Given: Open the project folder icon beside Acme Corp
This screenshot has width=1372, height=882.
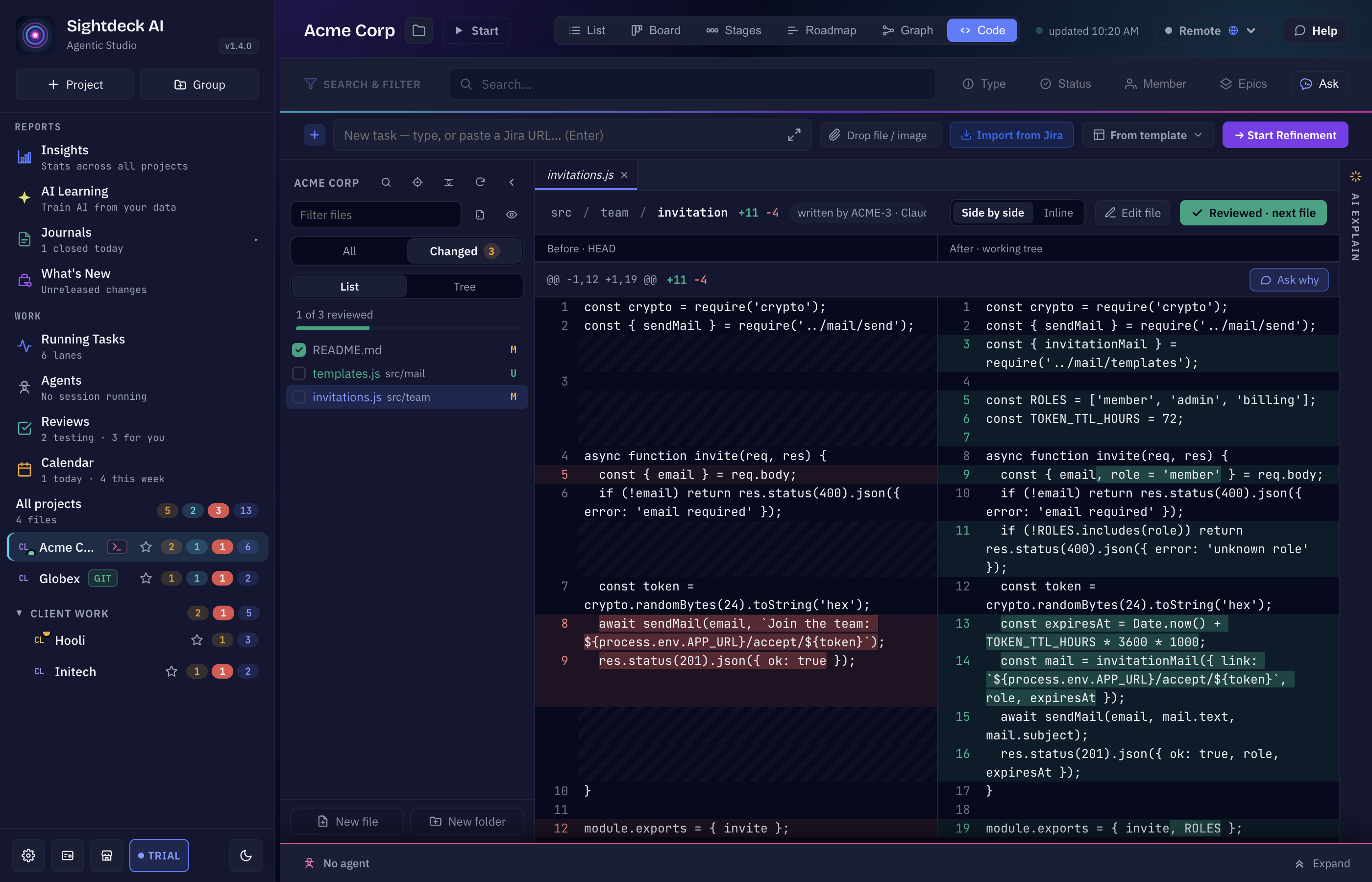Looking at the screenshot, I should click(418, 30).
